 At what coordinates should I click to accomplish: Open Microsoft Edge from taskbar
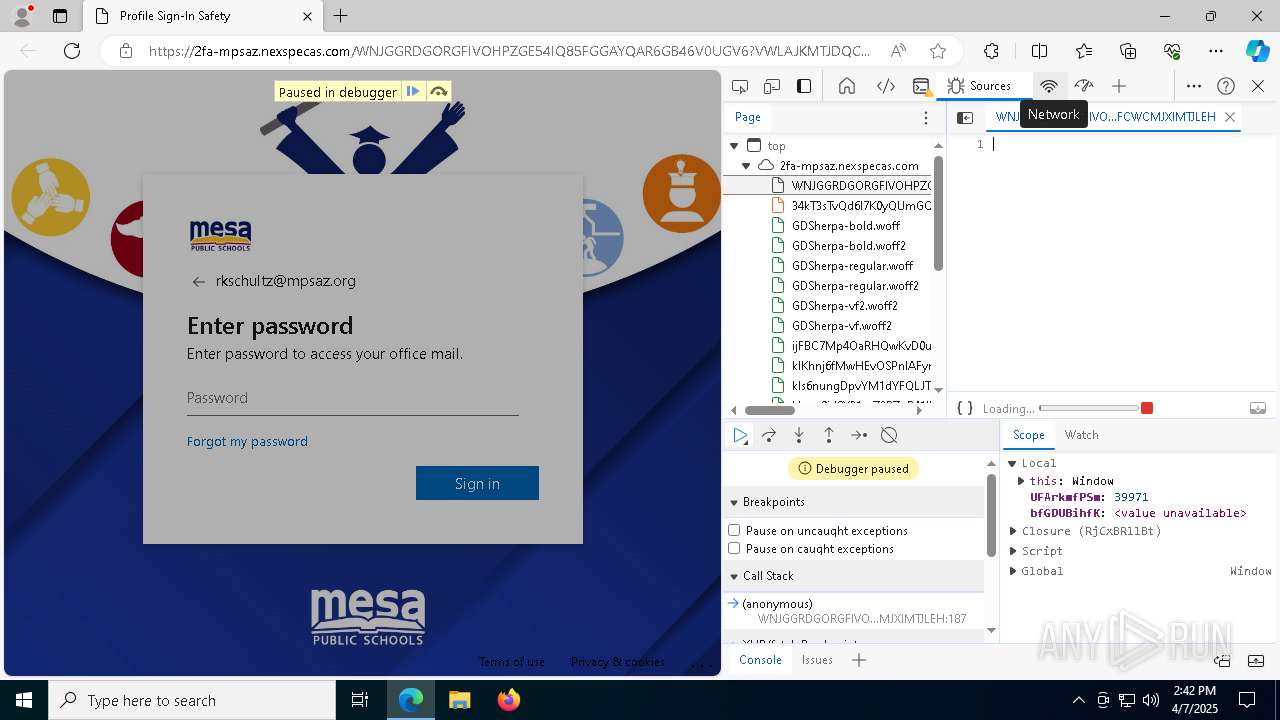411,700
